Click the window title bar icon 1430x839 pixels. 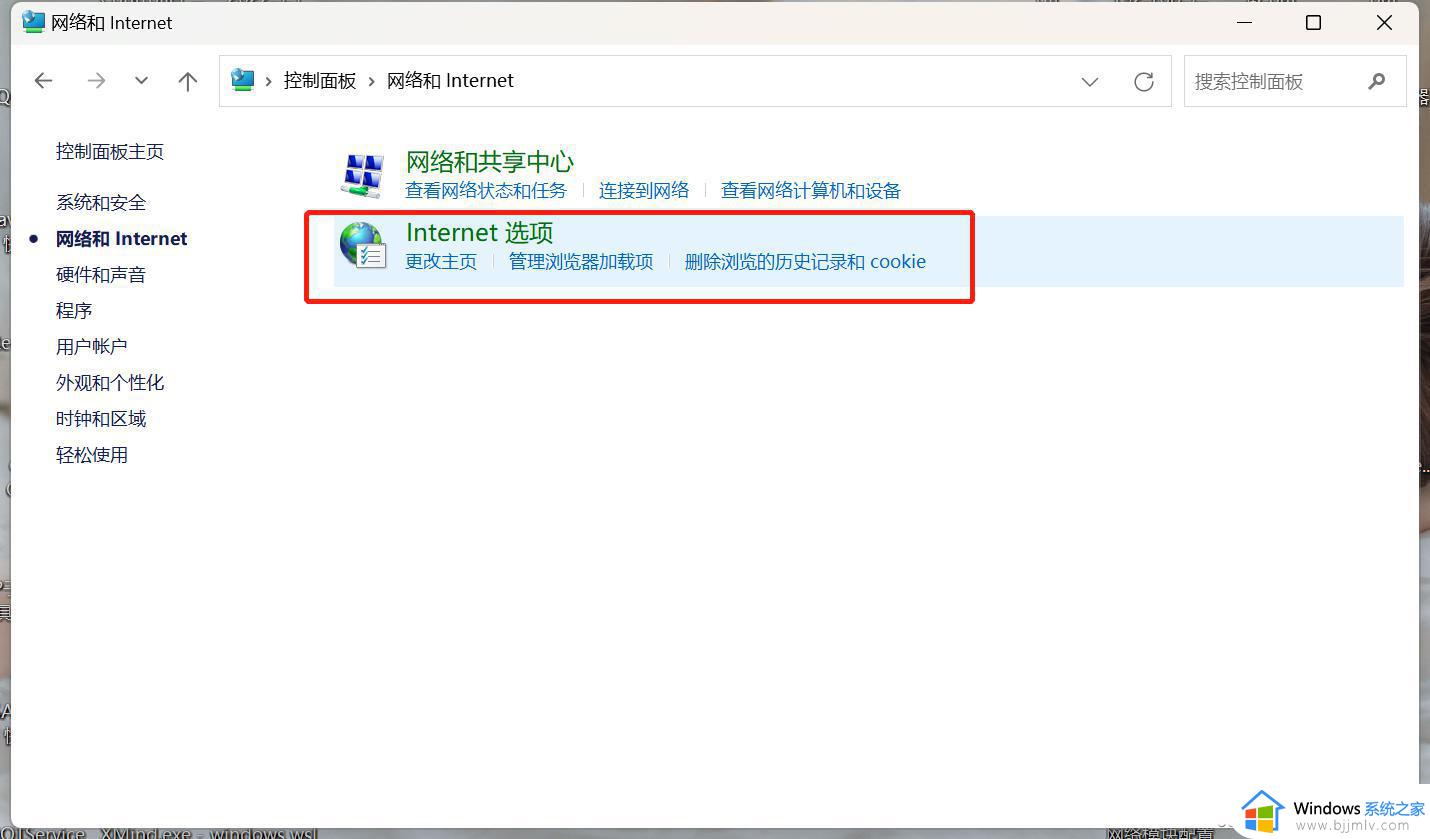[x=33, y=22]
